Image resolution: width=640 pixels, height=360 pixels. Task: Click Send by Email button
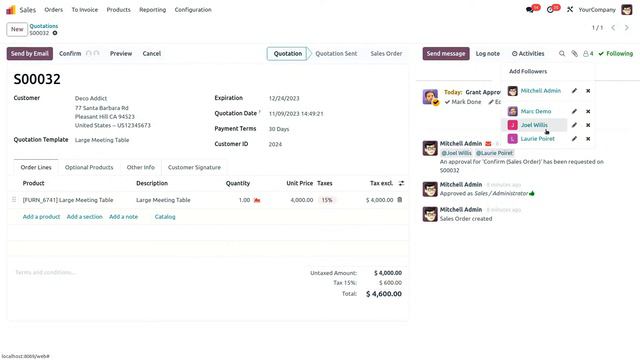tap(29, 53)
